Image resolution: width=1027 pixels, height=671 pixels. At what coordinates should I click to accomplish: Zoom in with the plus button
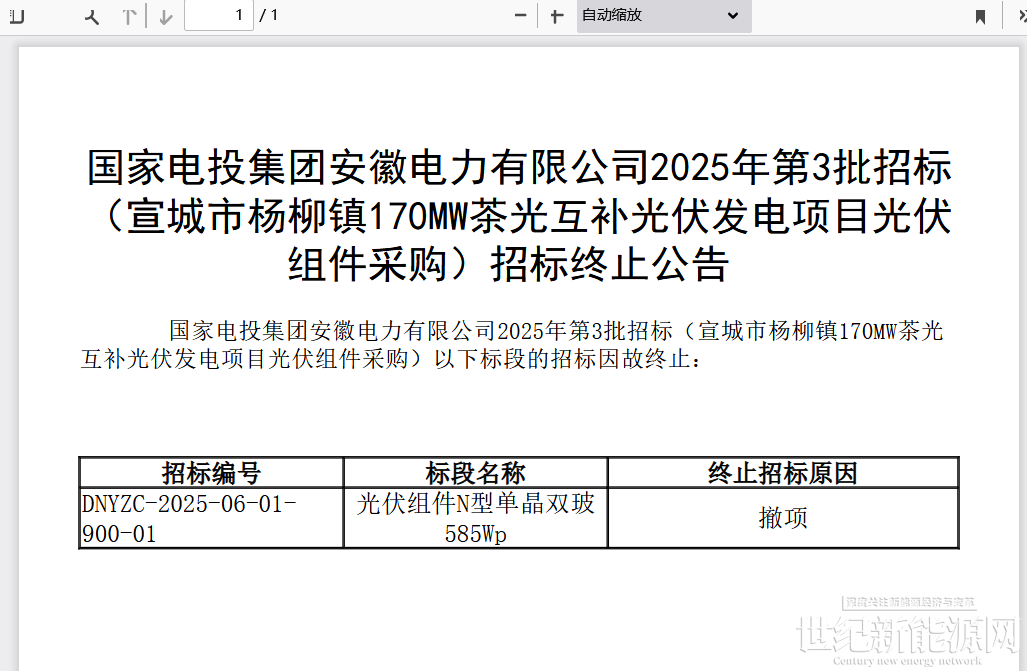point(556,16)
